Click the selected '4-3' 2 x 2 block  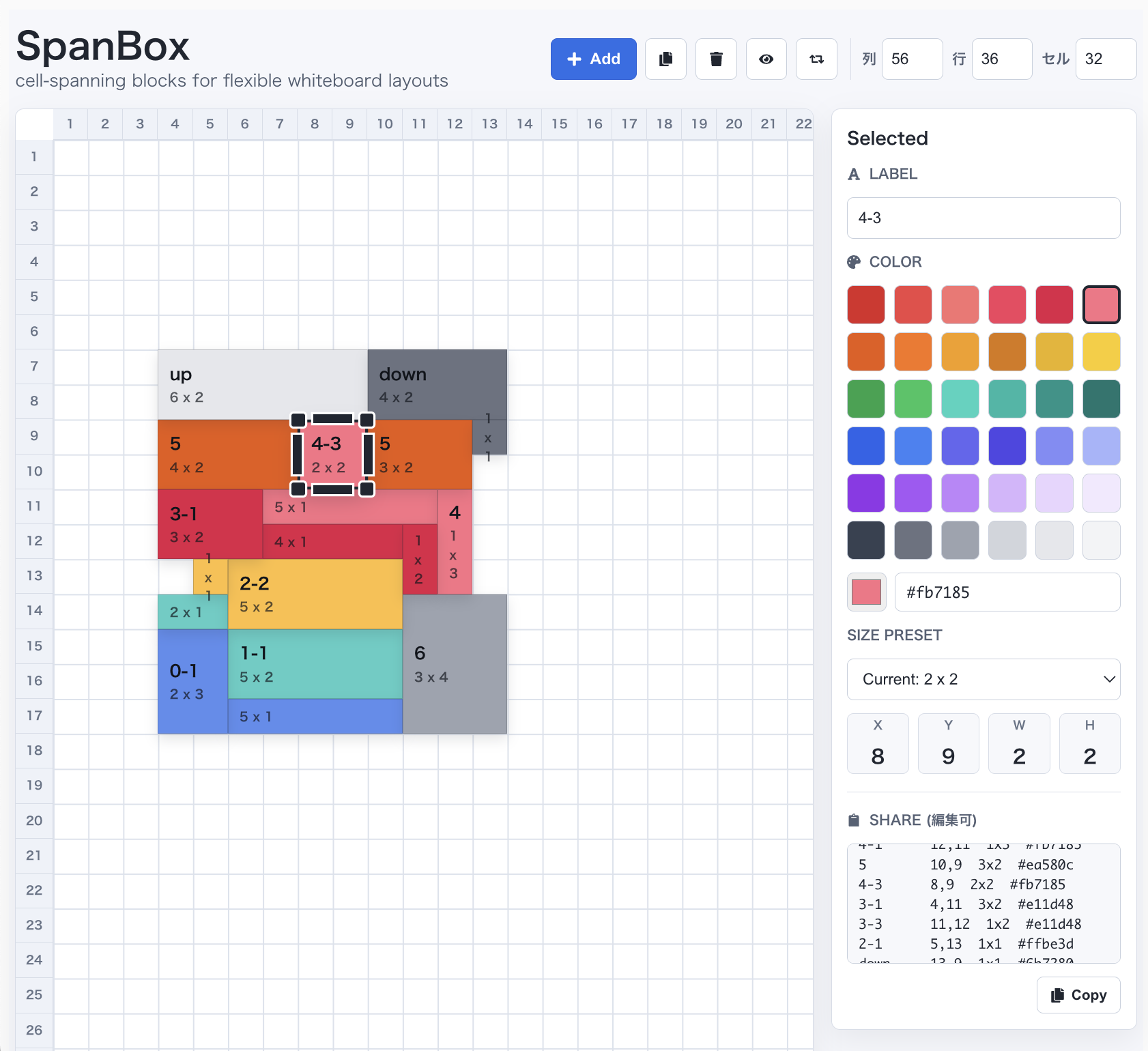pos(332,455)
